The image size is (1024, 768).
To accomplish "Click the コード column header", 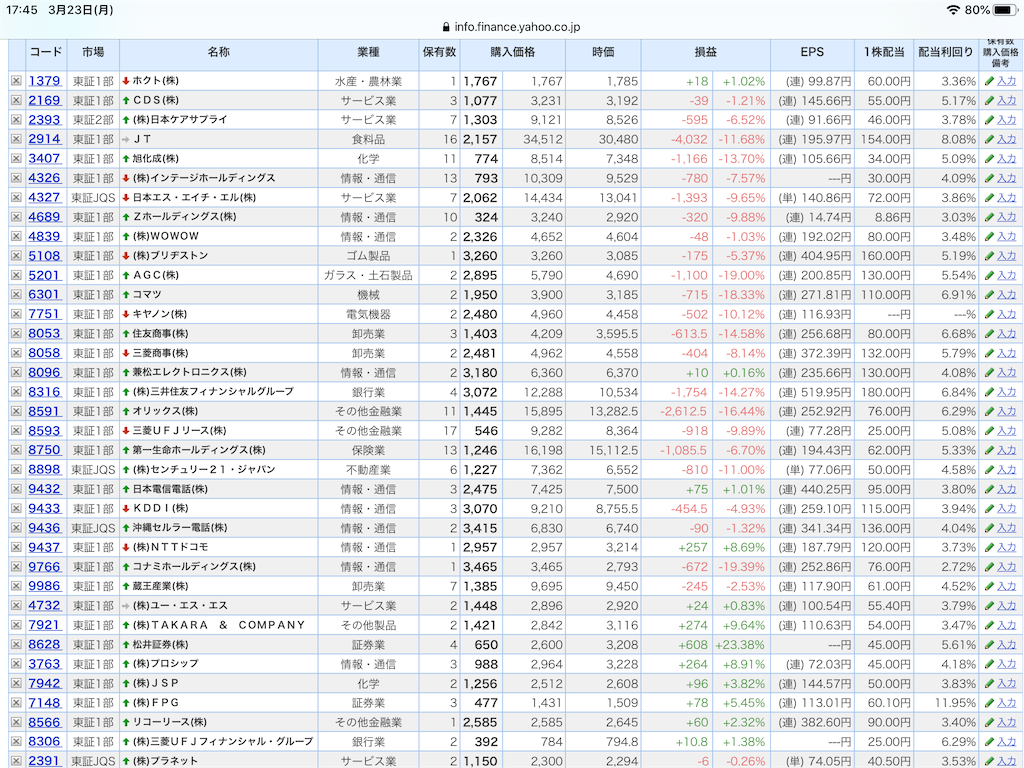I will [x=46, y=52].
